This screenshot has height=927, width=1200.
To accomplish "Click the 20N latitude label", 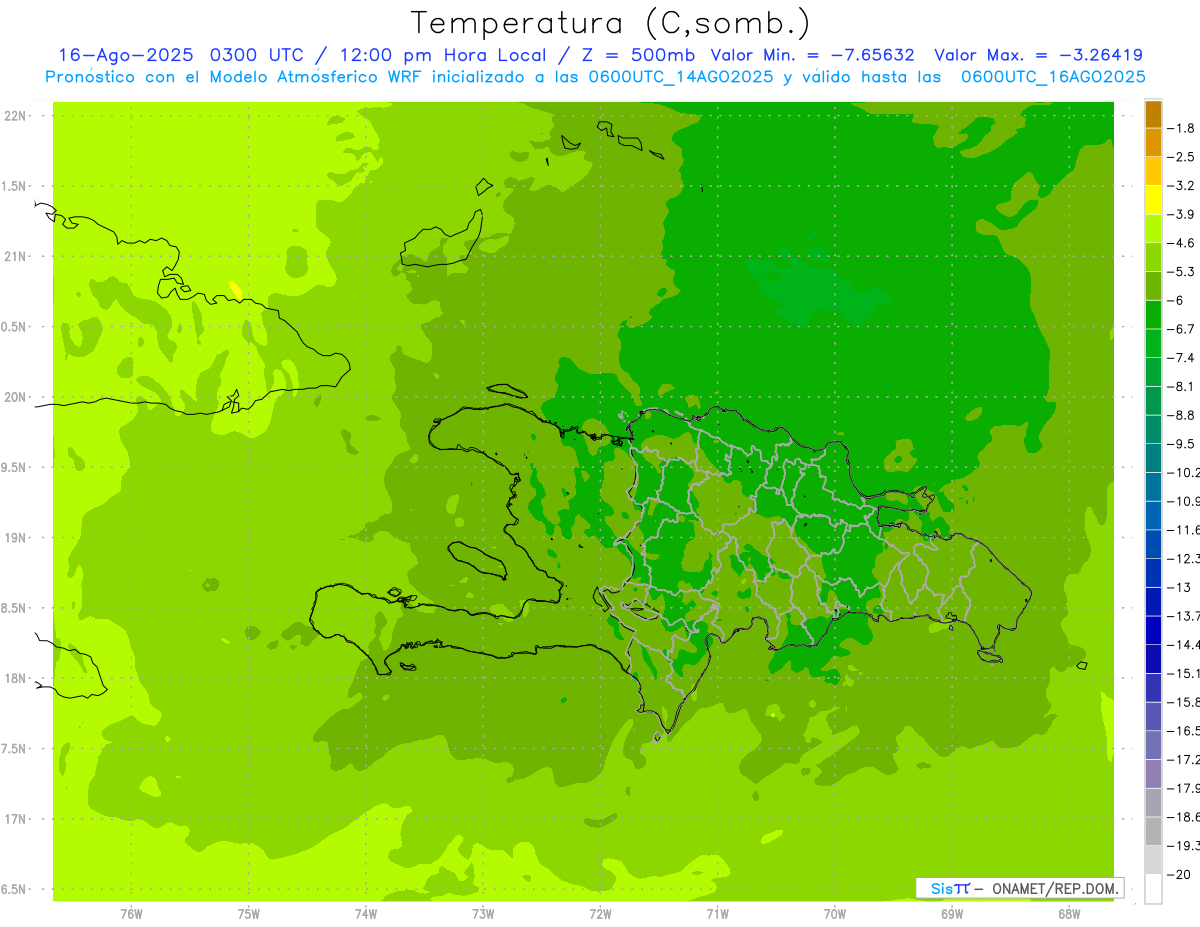I will [14, 397].
